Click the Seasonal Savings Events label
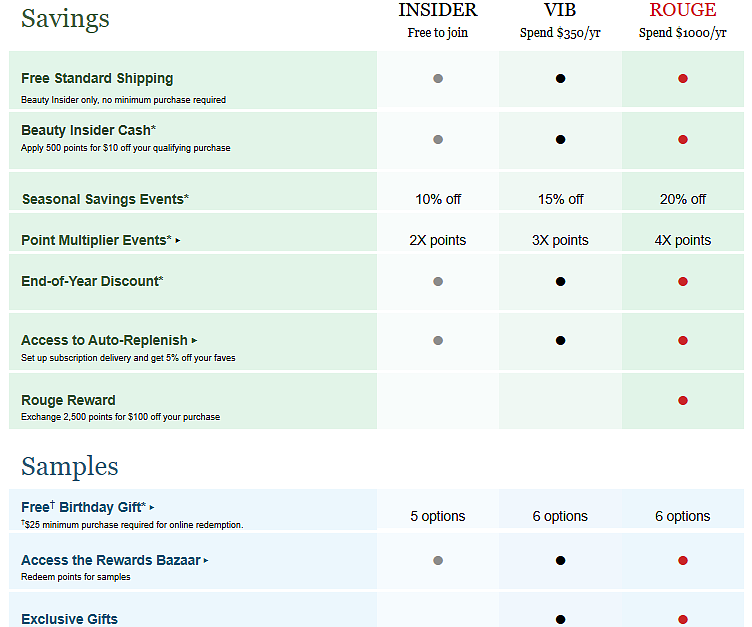The width and height of the screenshot is (752, 627). tap(106, 199)
